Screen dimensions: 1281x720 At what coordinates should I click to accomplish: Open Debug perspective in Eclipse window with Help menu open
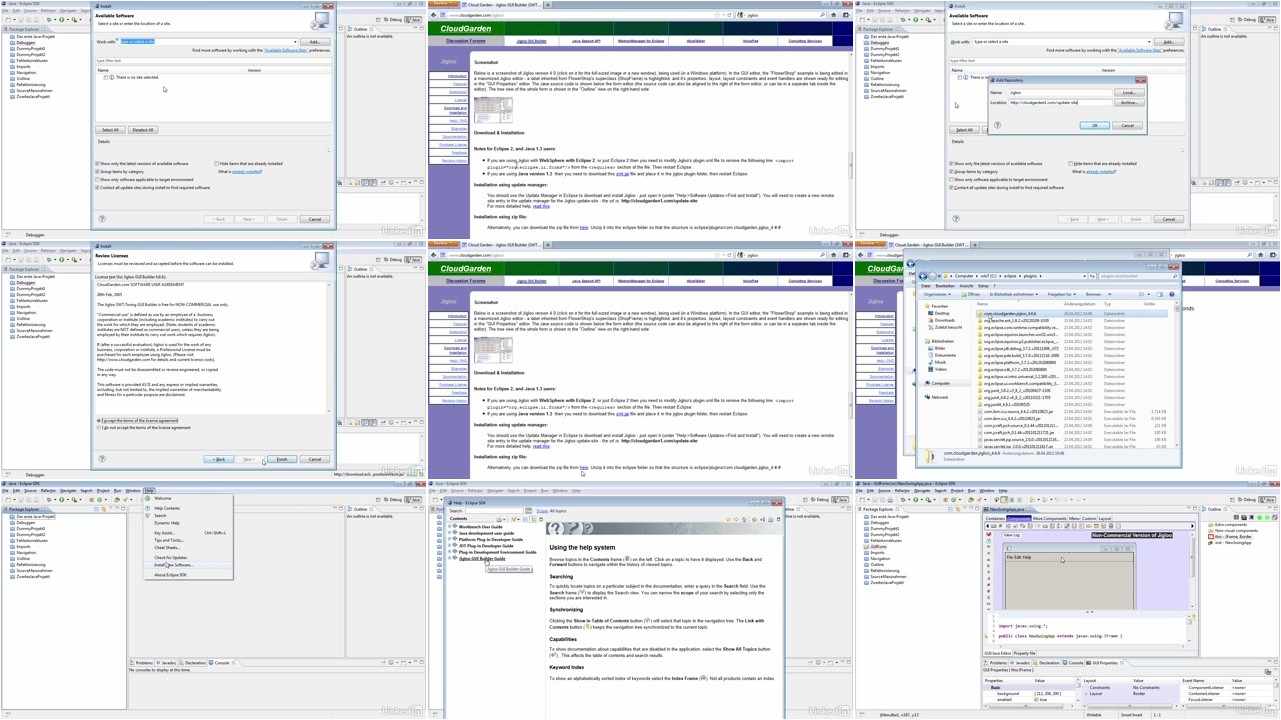(x=393, y=500)
